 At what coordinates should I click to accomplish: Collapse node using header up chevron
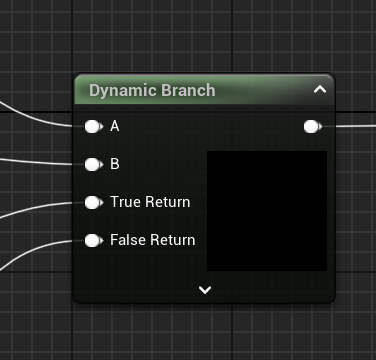(320, 89)
